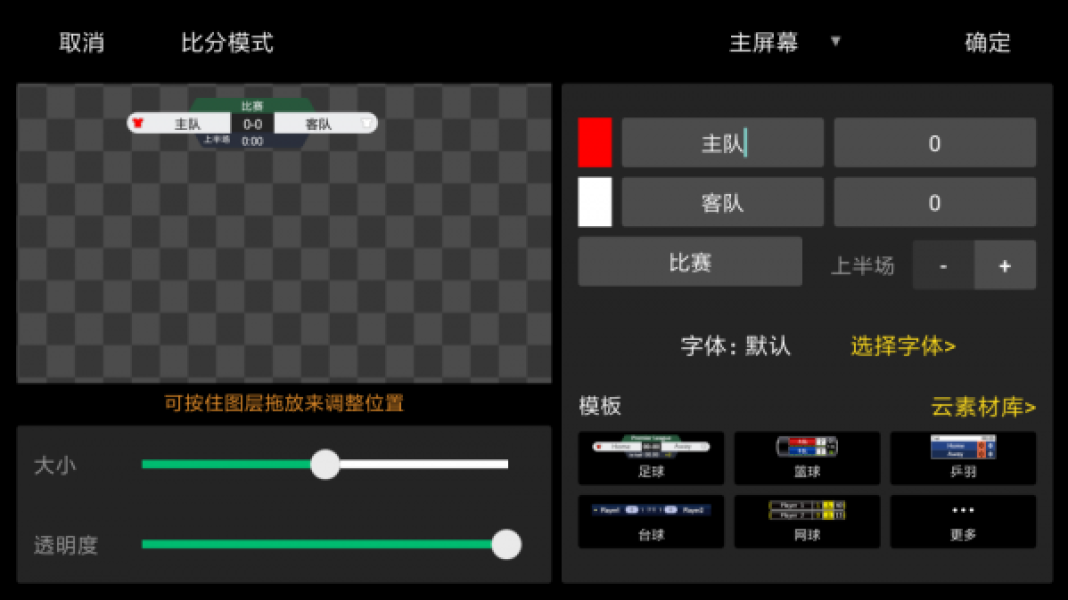Open 选择字体 font chooser link

[x=903, y=346]
